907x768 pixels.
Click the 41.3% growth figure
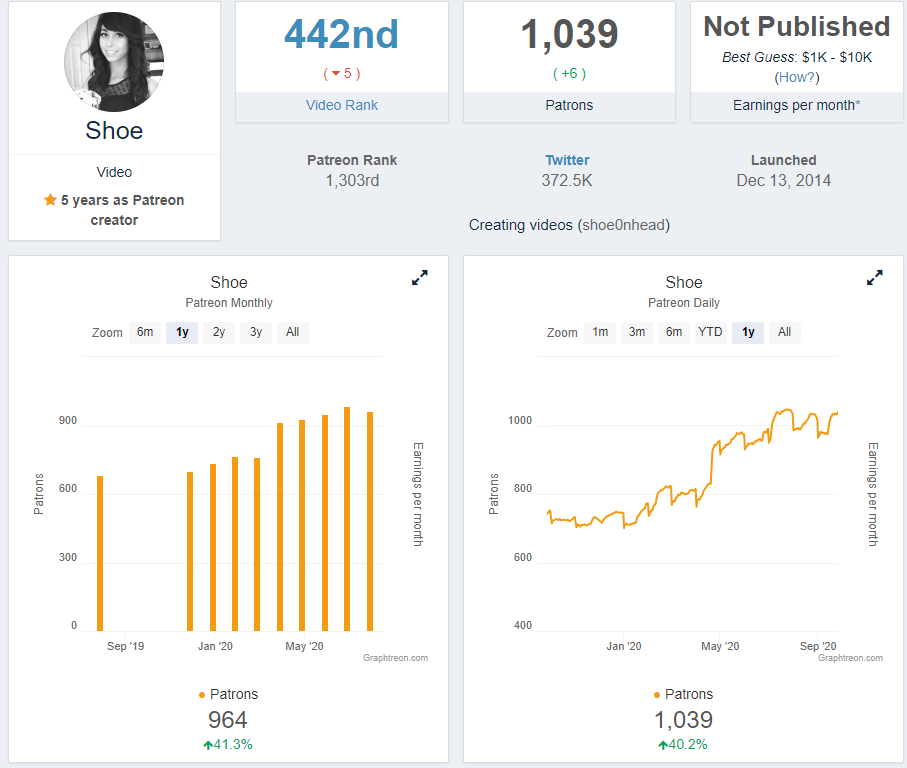(x=233, y=745)
